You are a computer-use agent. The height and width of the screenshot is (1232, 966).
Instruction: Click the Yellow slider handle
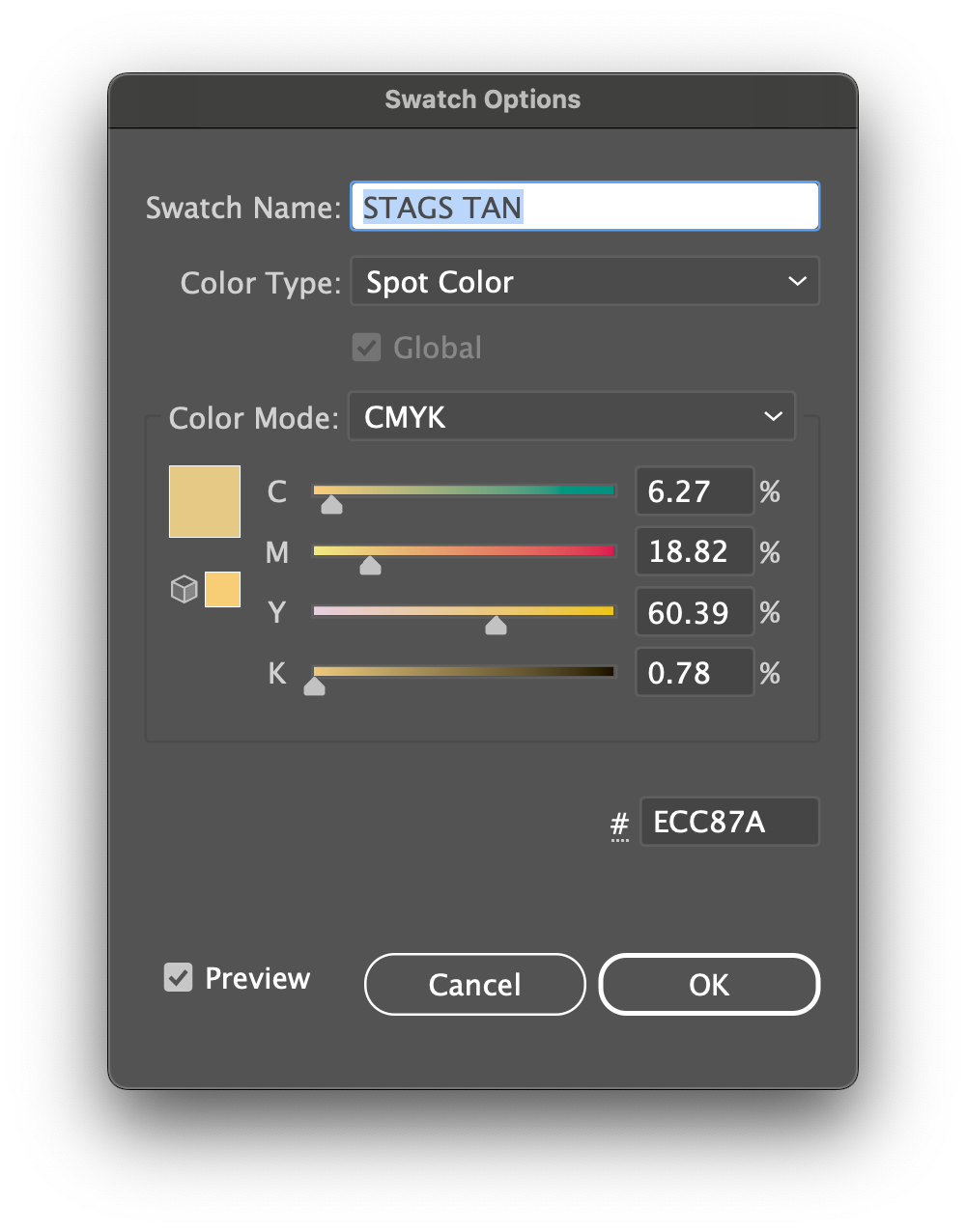(x=496, y=626)
